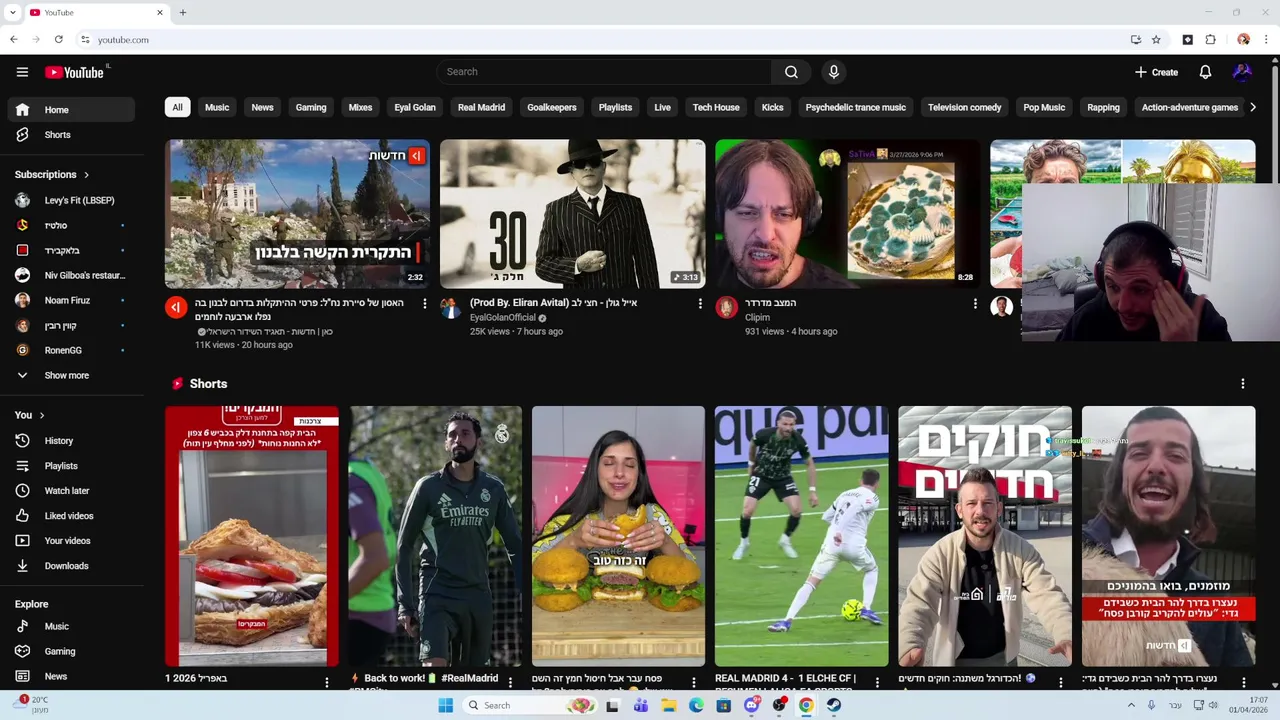Open a new Chrome tab
This screenshot has width=1280, height=720.
click(x=183, y=12)
